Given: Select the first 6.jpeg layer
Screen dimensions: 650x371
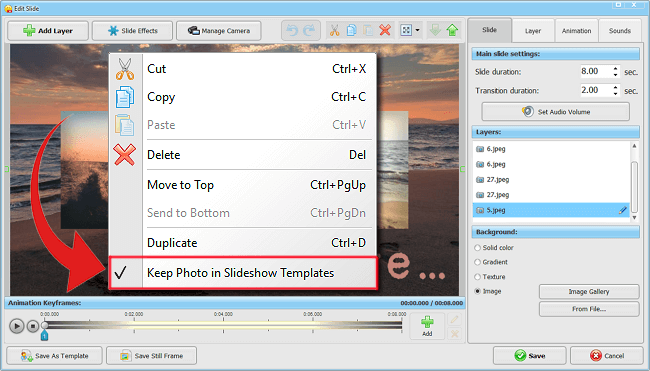Looking at the screenshot, I should pyautogui.click(x=551, y=149).
